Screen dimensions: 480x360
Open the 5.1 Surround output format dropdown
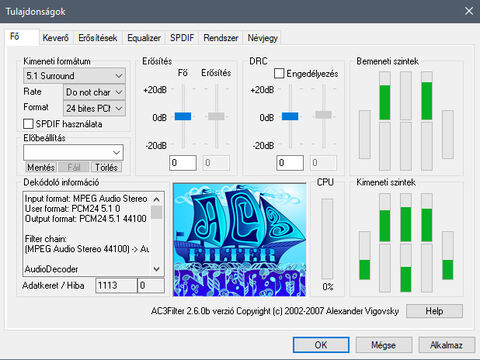74,76
